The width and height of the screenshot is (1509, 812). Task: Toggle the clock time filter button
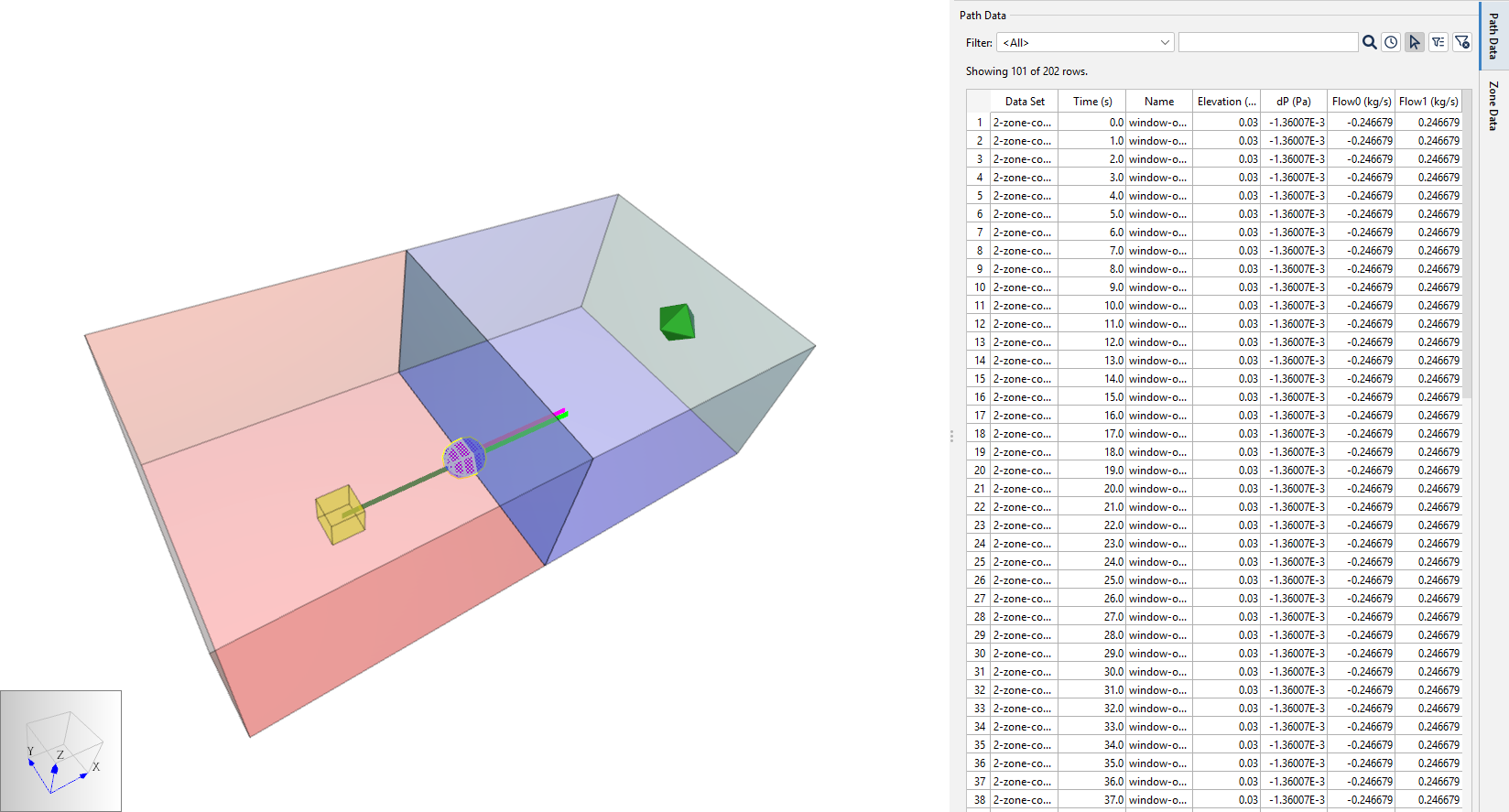pyautogui.click(x=1391, y=42)
